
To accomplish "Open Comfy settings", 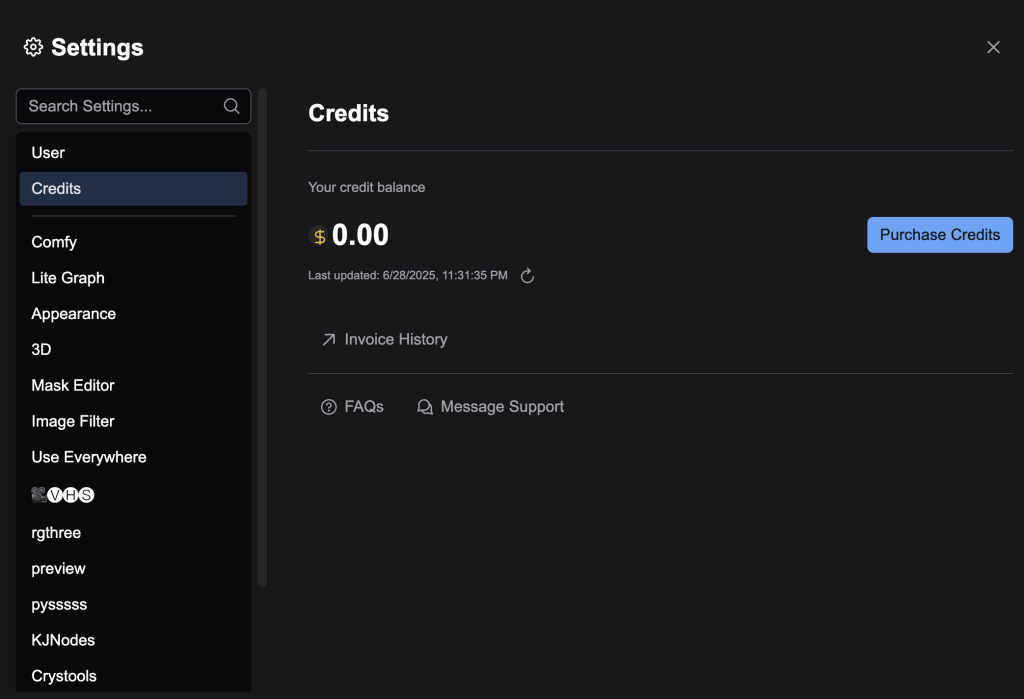I will [133, 242].
